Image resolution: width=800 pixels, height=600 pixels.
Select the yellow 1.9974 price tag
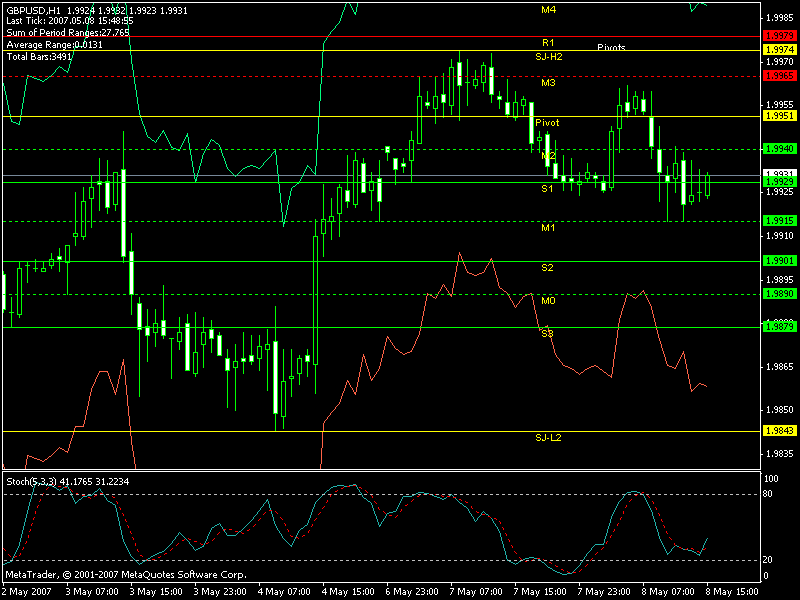[x=779, y=49]
